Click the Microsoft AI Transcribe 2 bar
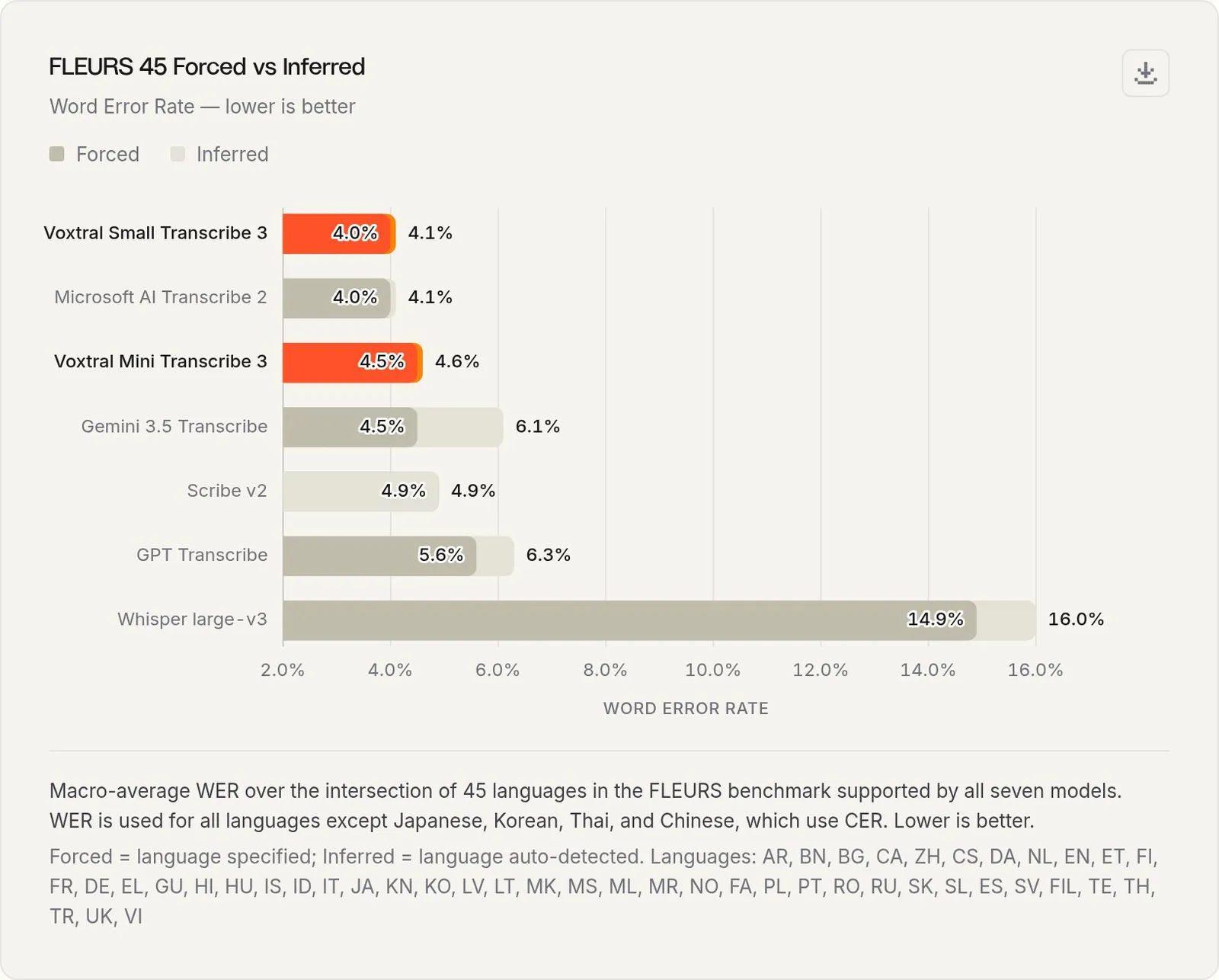This screenshot has height=980, width=1219. click(337, 297)
